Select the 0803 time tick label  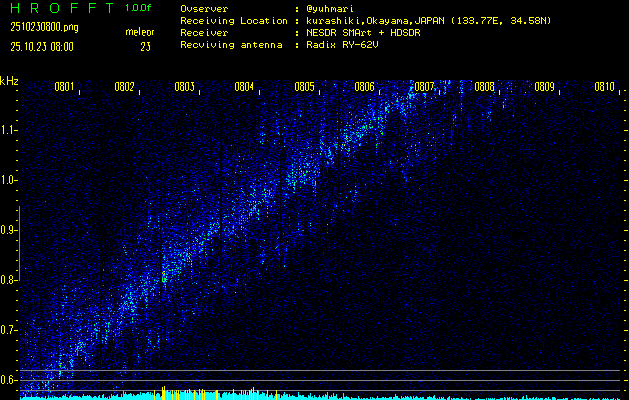[x=184, y=87]
